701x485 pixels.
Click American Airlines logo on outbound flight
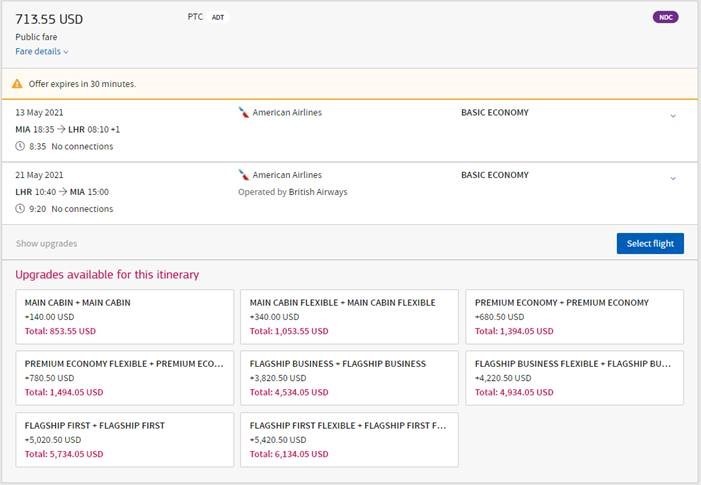click(243, 113)
